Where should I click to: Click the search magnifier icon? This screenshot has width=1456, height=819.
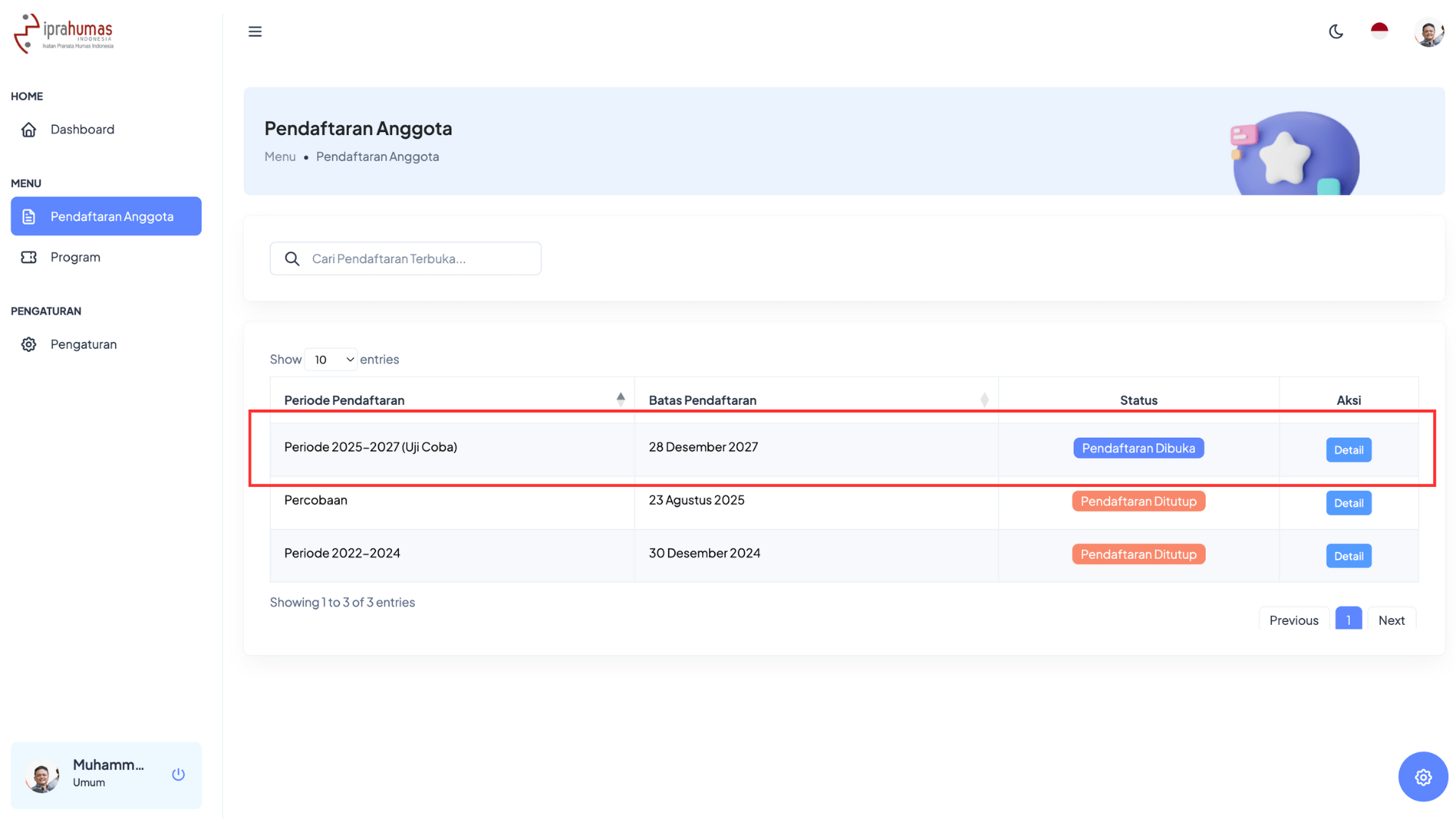coord(292,259)
